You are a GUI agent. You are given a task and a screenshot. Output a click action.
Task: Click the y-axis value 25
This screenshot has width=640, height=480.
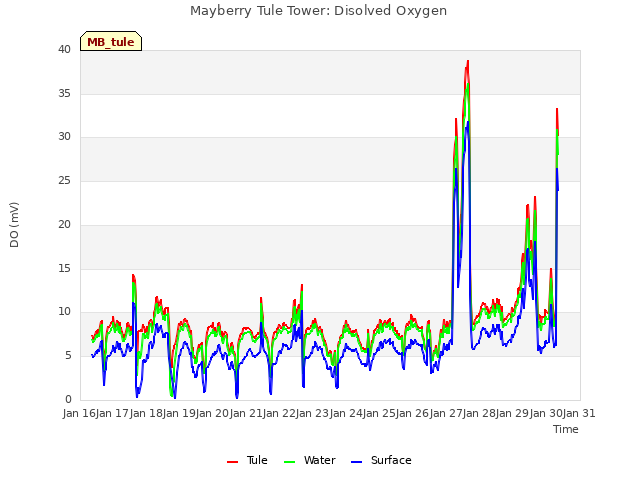[64, 180]
